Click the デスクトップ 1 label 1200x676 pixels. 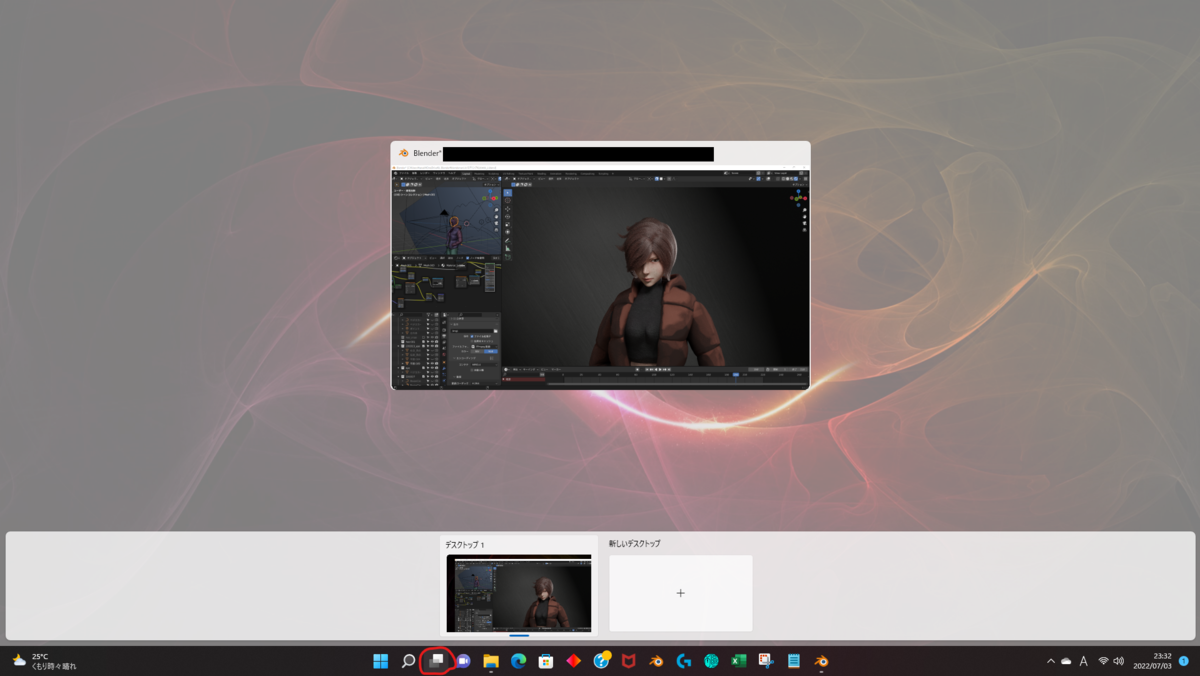465,545
